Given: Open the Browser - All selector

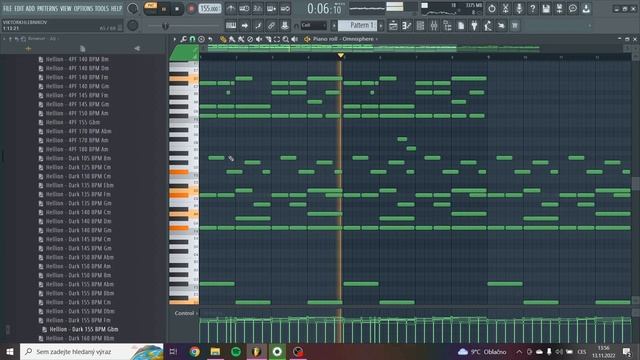Looking at the screenshot, I should [42, 39].
